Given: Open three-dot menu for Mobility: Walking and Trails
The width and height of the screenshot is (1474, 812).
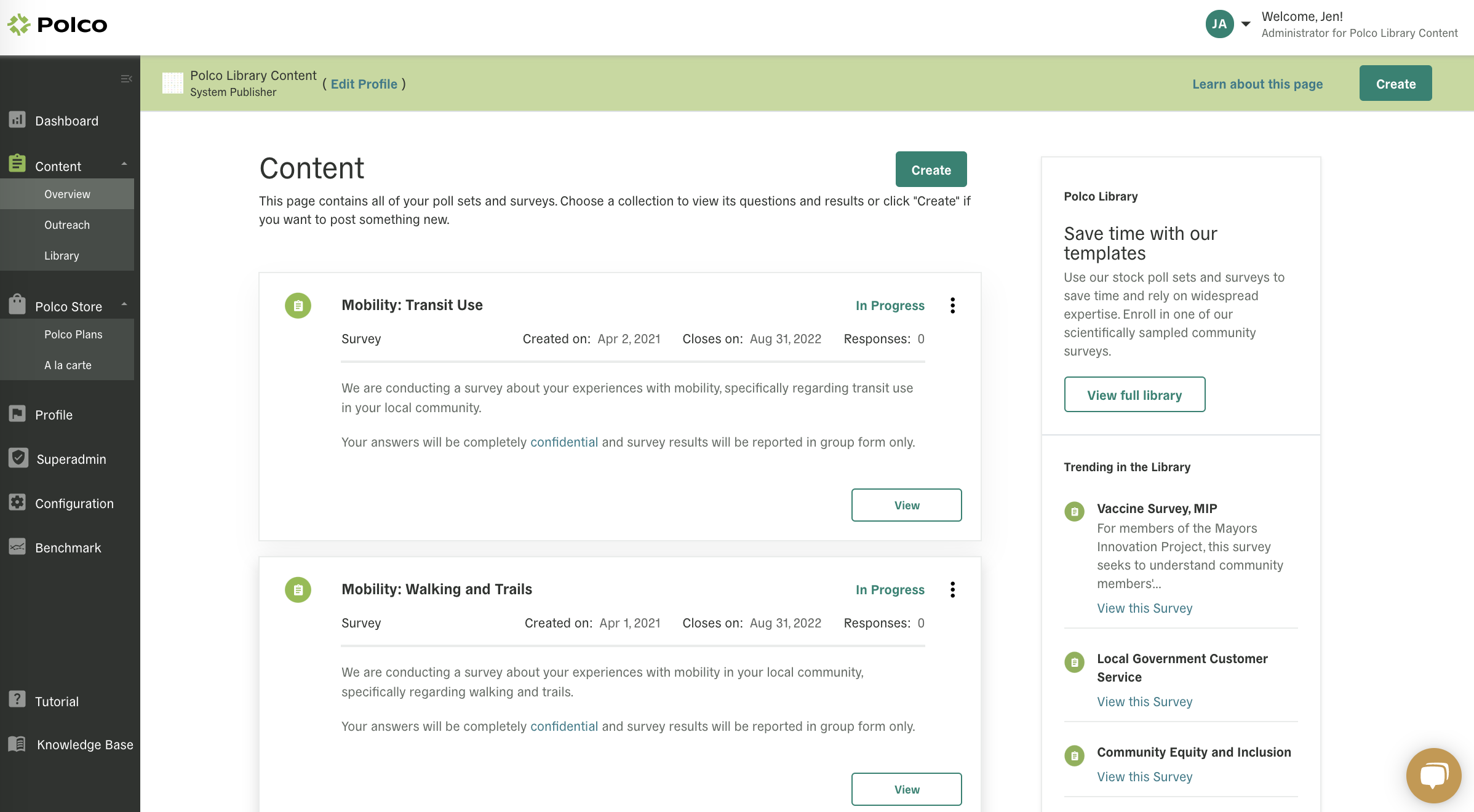Looking at the screenshot, I should [952, 590].
